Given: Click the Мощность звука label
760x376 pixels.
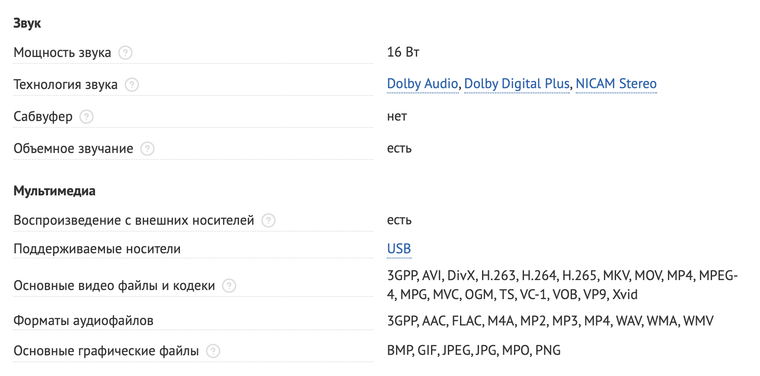Looking at the screenshot, I should click(x=62, y=52).
